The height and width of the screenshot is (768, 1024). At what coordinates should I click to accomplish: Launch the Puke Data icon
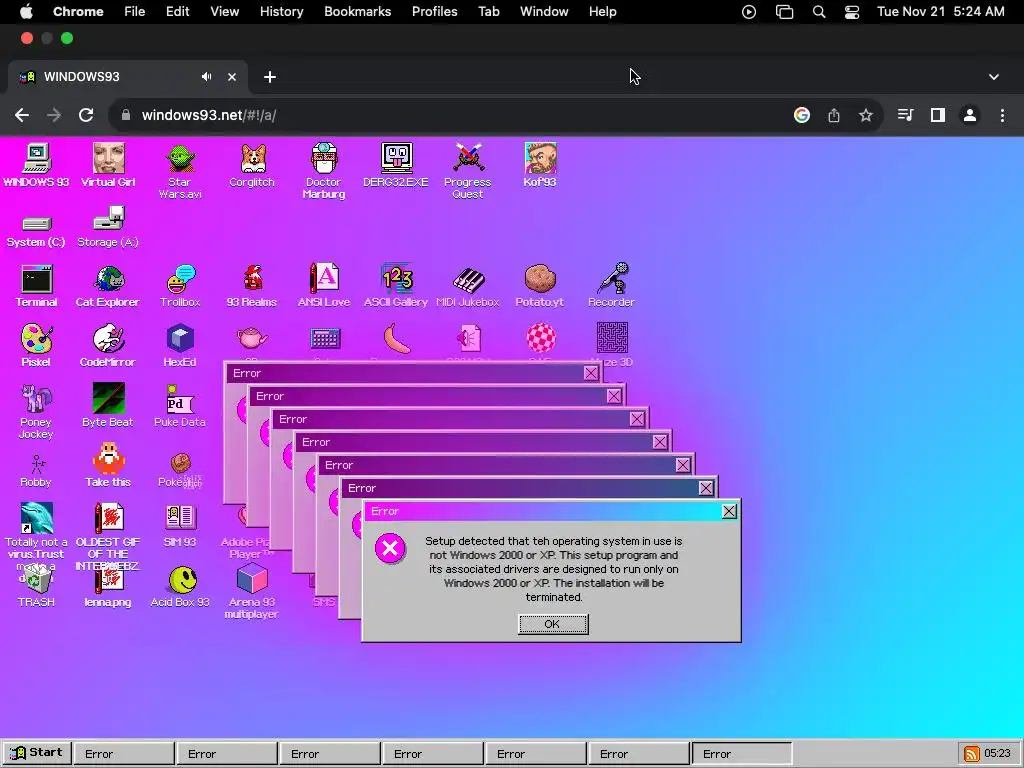pyautogui.click(x=180, y=405)
